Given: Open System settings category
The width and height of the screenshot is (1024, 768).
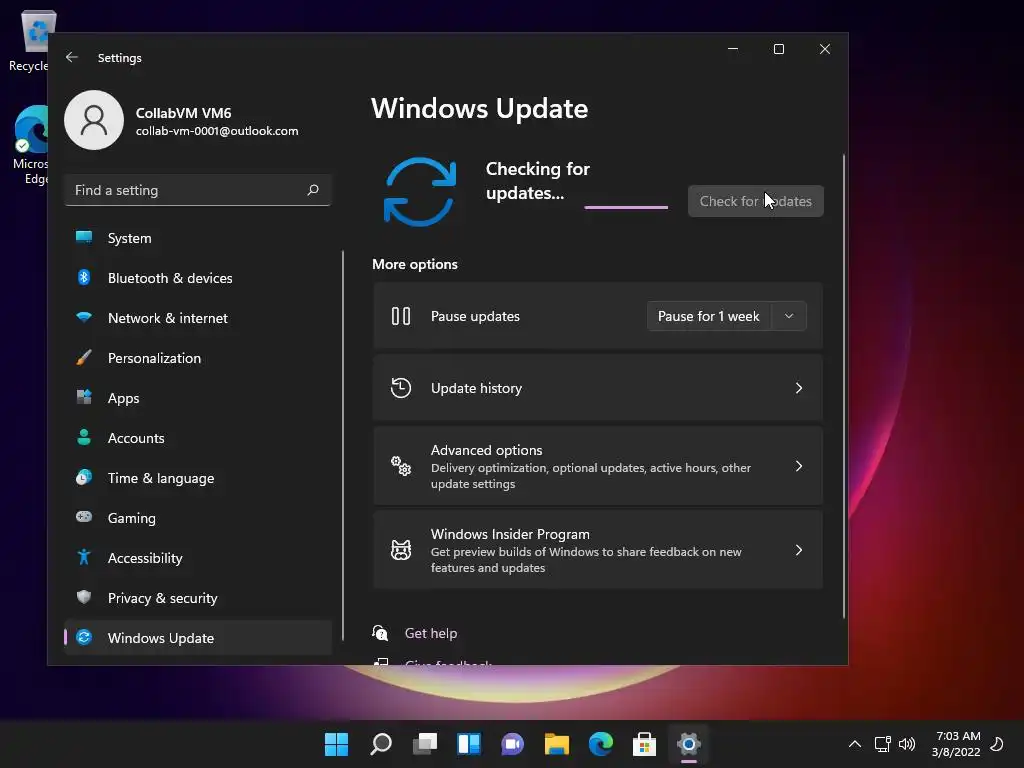Looking at the screenshot, I should [x=198, y=238].
